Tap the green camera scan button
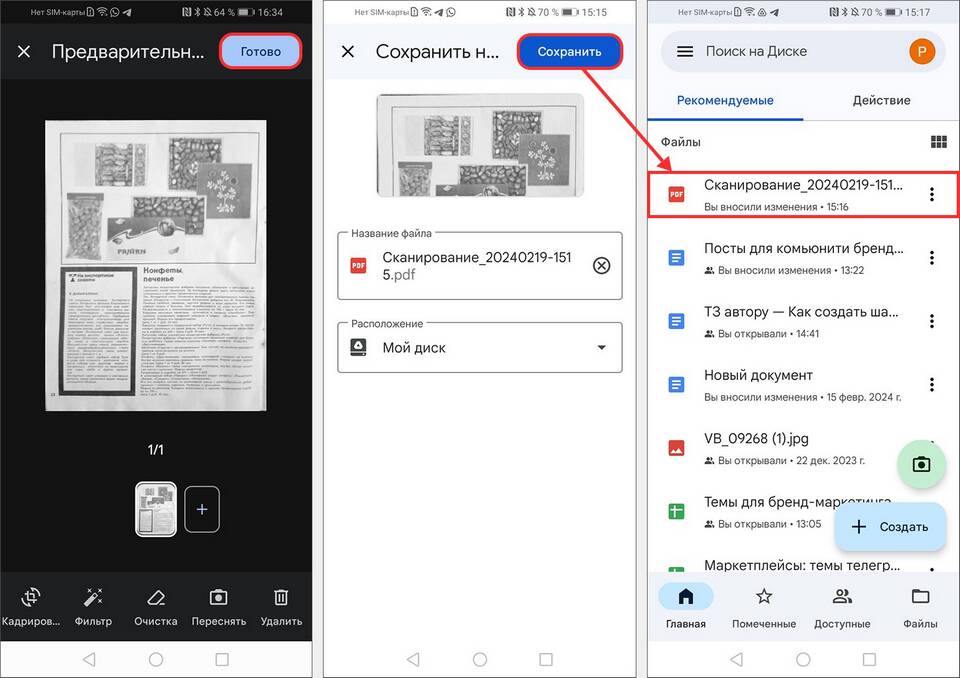Viewport: 960px width, 678px height. pos(921,464)
